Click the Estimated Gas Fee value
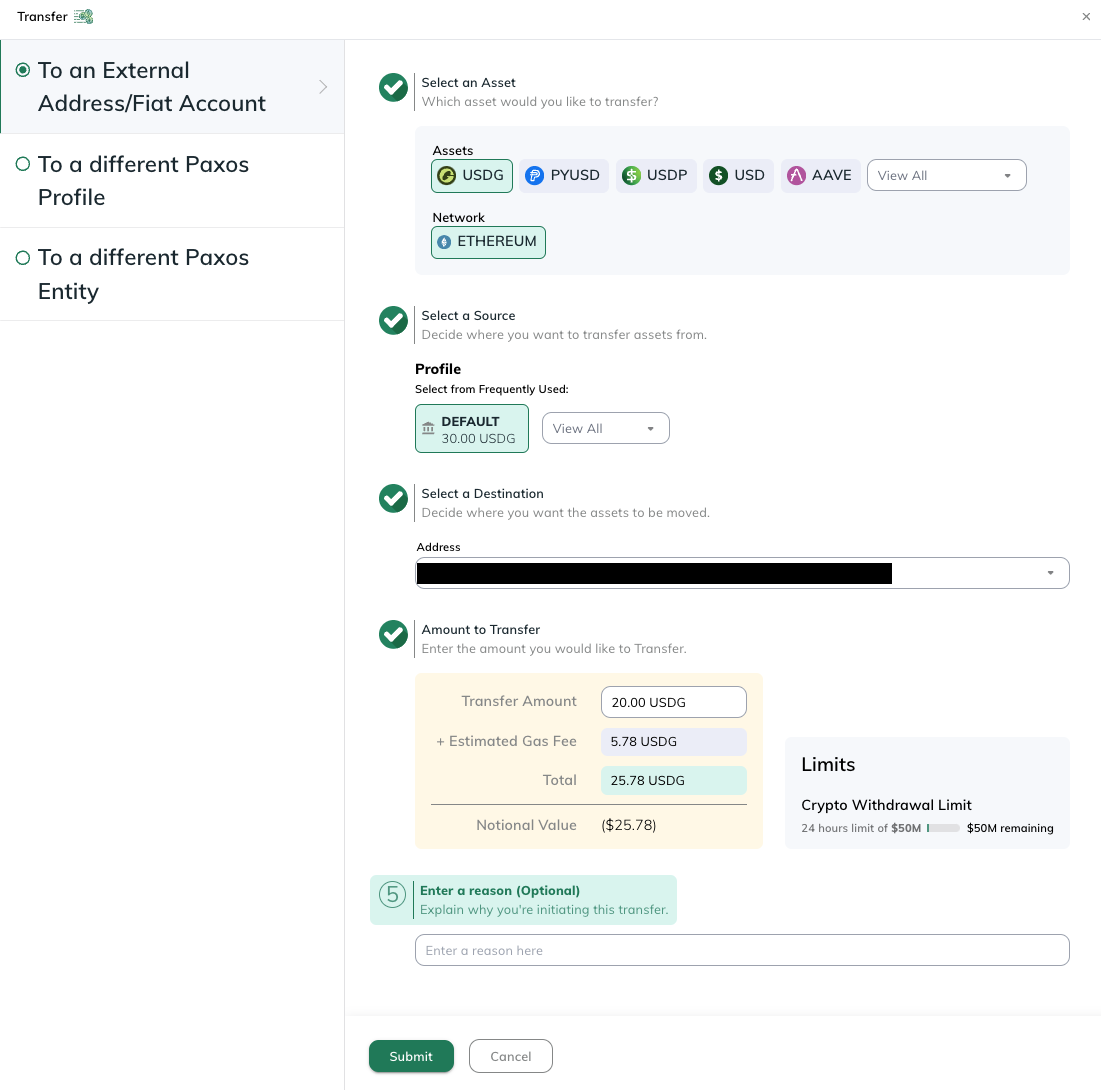The image size is (1101, 1090). coord(673,742)
